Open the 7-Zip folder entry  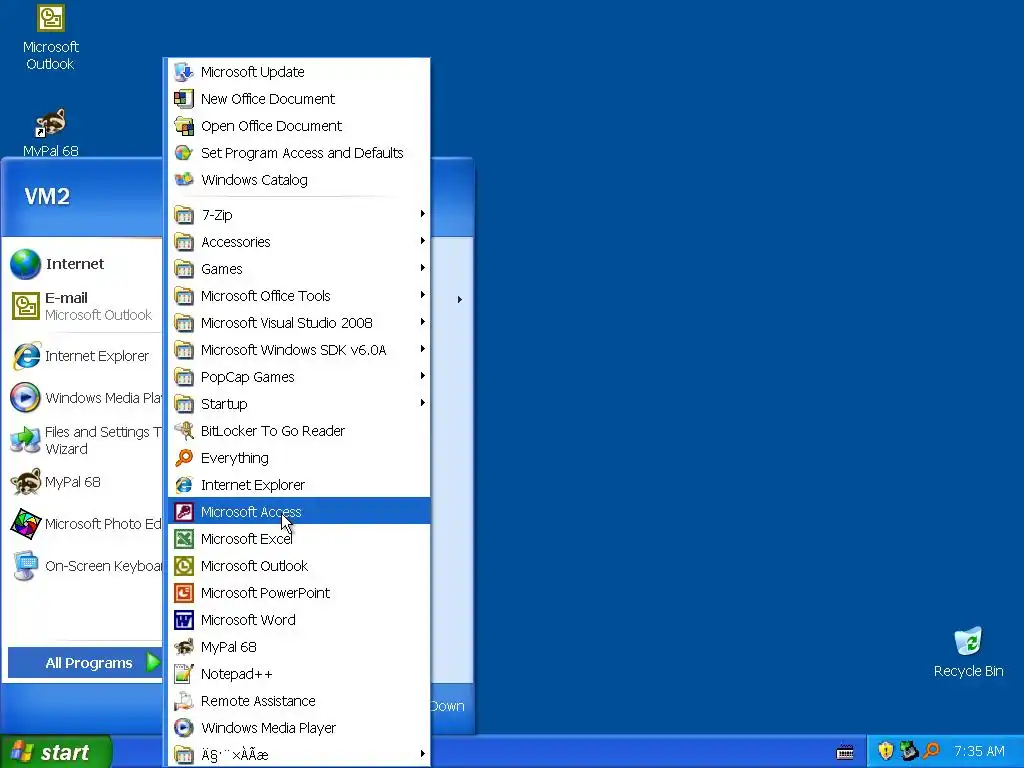coord(299,214)
